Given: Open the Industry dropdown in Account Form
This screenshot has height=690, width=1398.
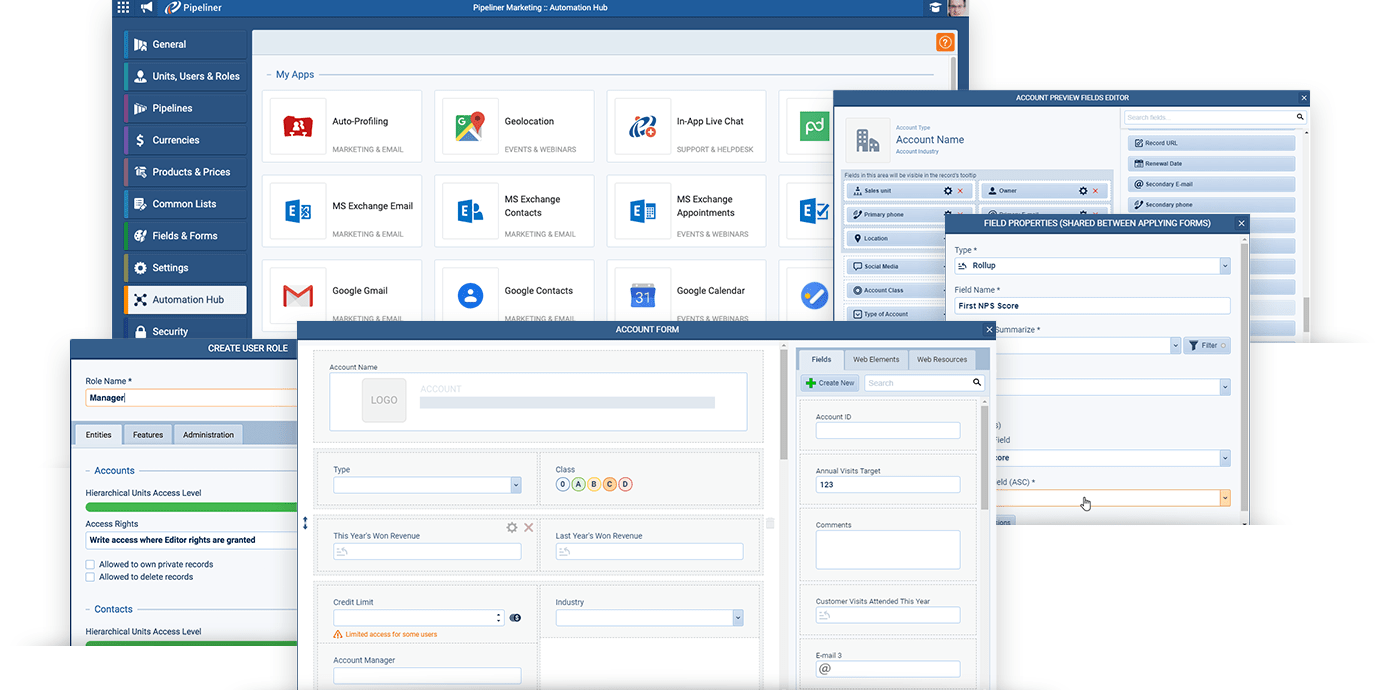Looking at the screenshot, I should [x=738, y=618].
